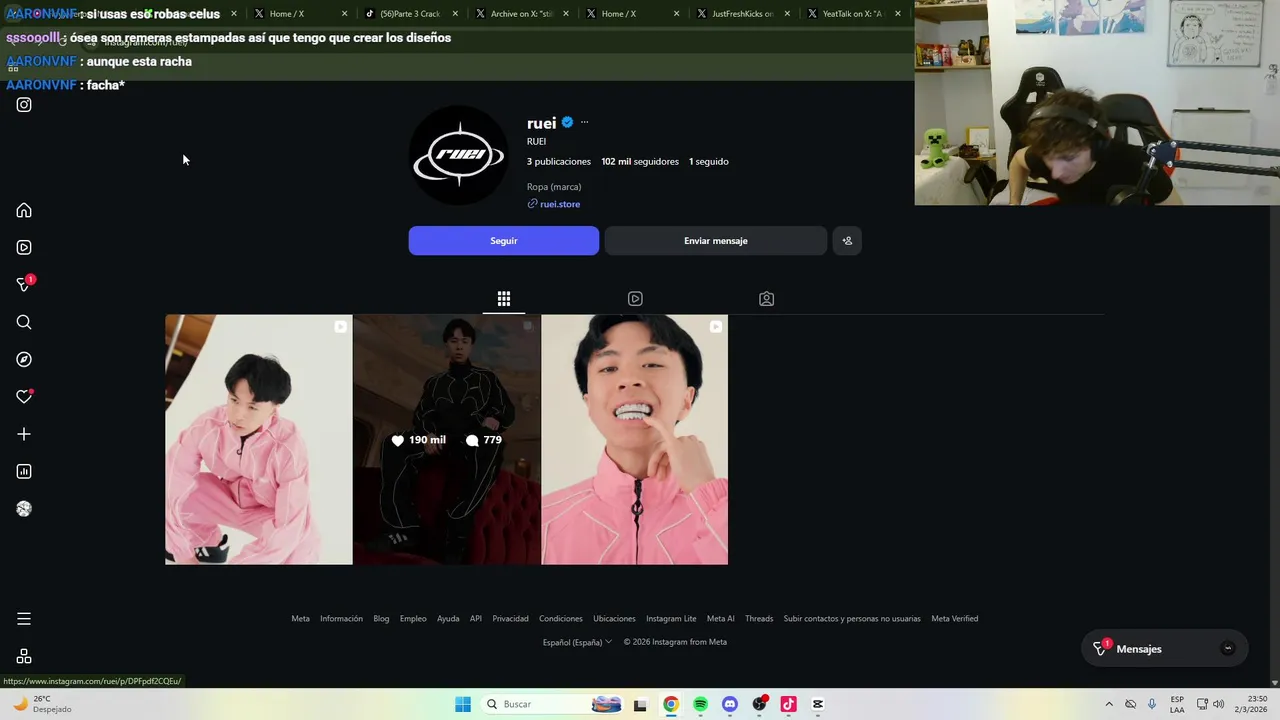Click the similar accounts add-person button

pos(847,241)
